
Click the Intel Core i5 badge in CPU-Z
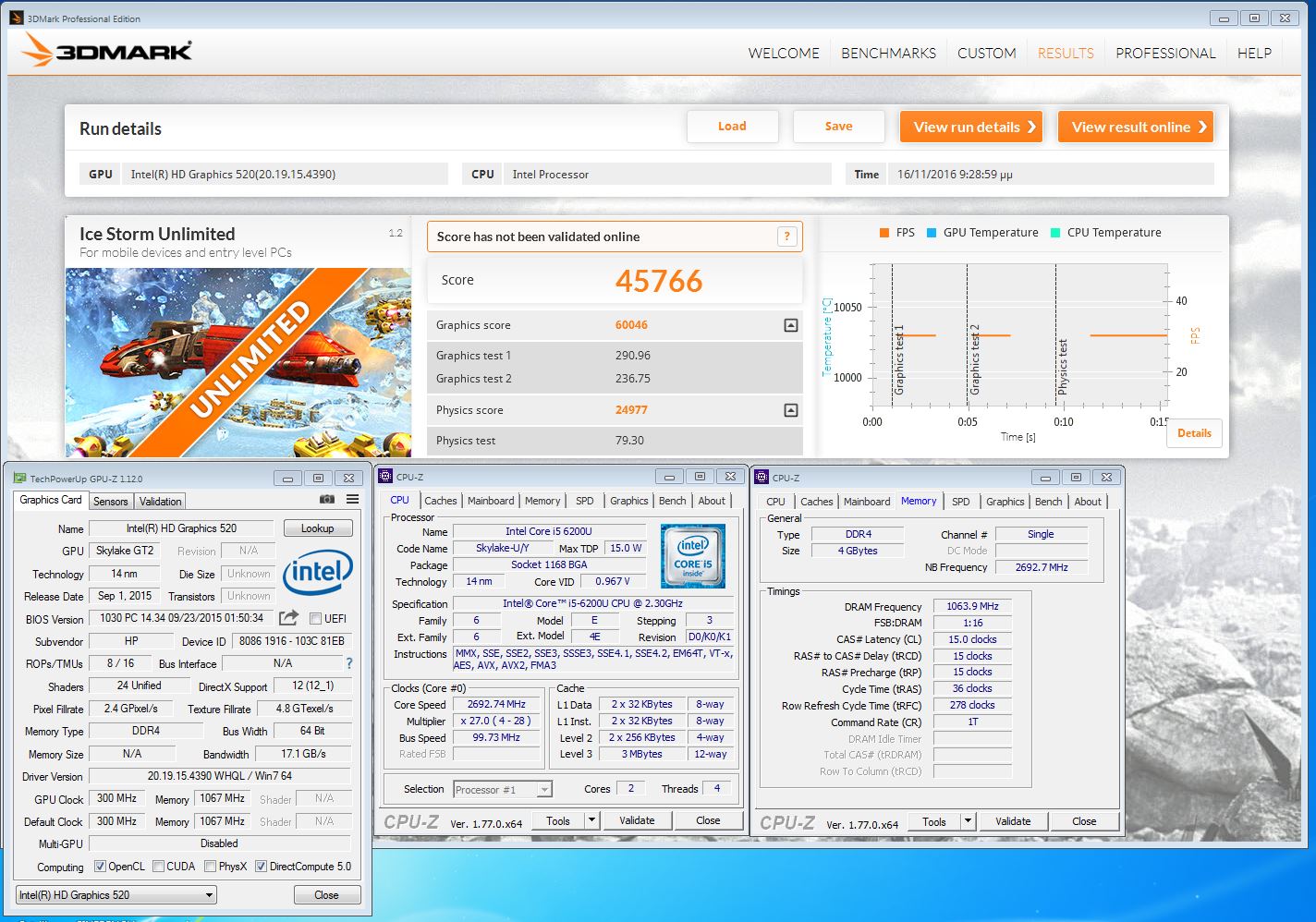click(693, 556)
